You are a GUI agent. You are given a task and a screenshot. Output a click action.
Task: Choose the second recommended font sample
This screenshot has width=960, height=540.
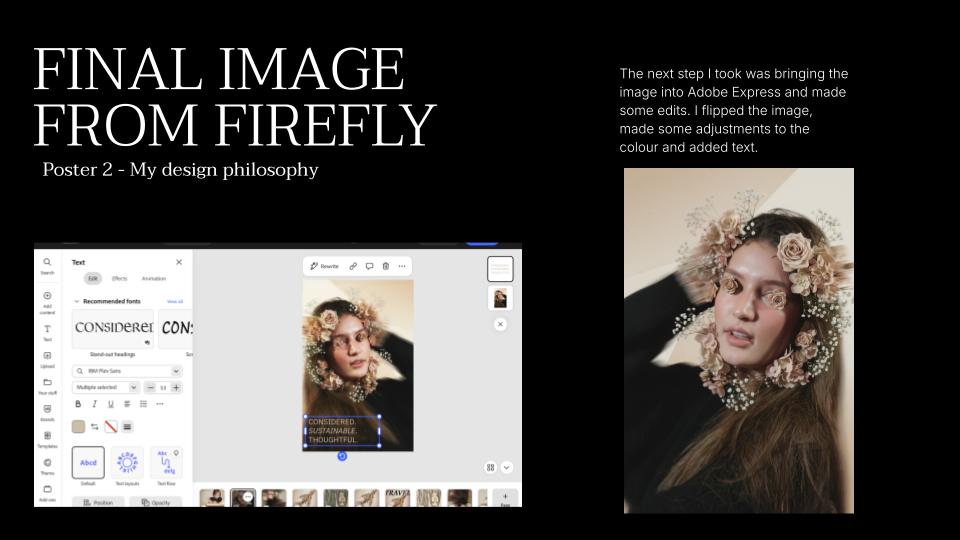[x=176, y=328]
